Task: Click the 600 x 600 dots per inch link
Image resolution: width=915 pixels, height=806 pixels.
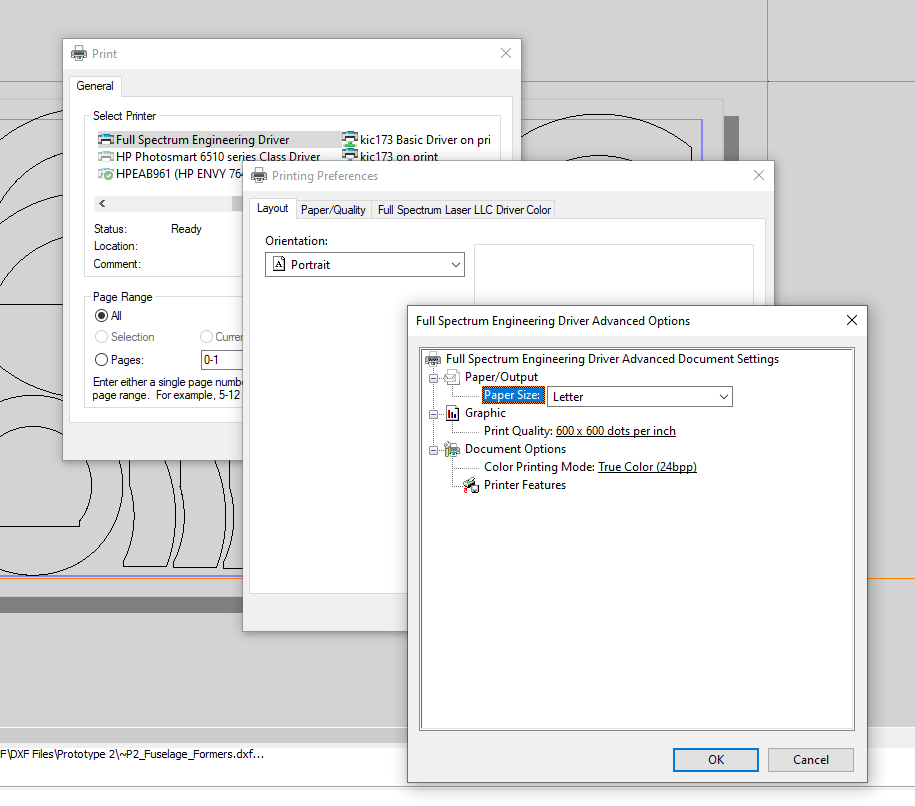Action: (615, 431)
